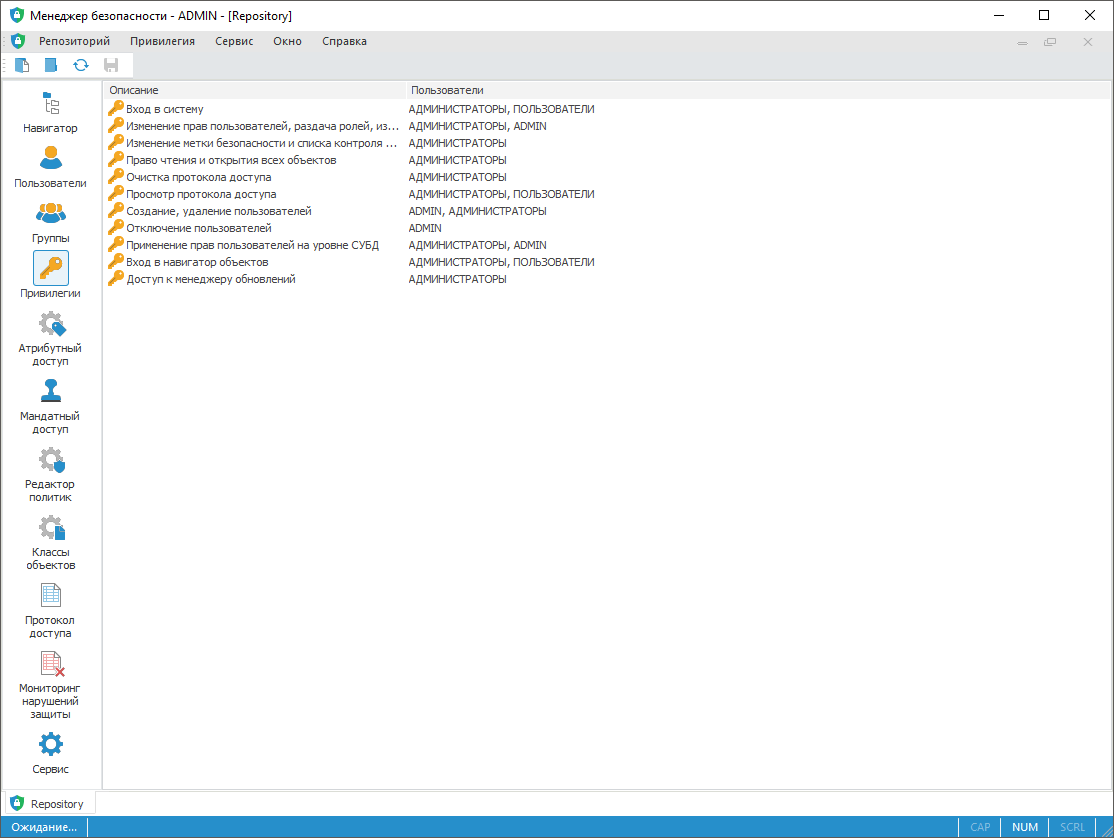The image size is (1114, 838).
Task: Restore the inner Repository child window
Action: tap(1050, 42)
